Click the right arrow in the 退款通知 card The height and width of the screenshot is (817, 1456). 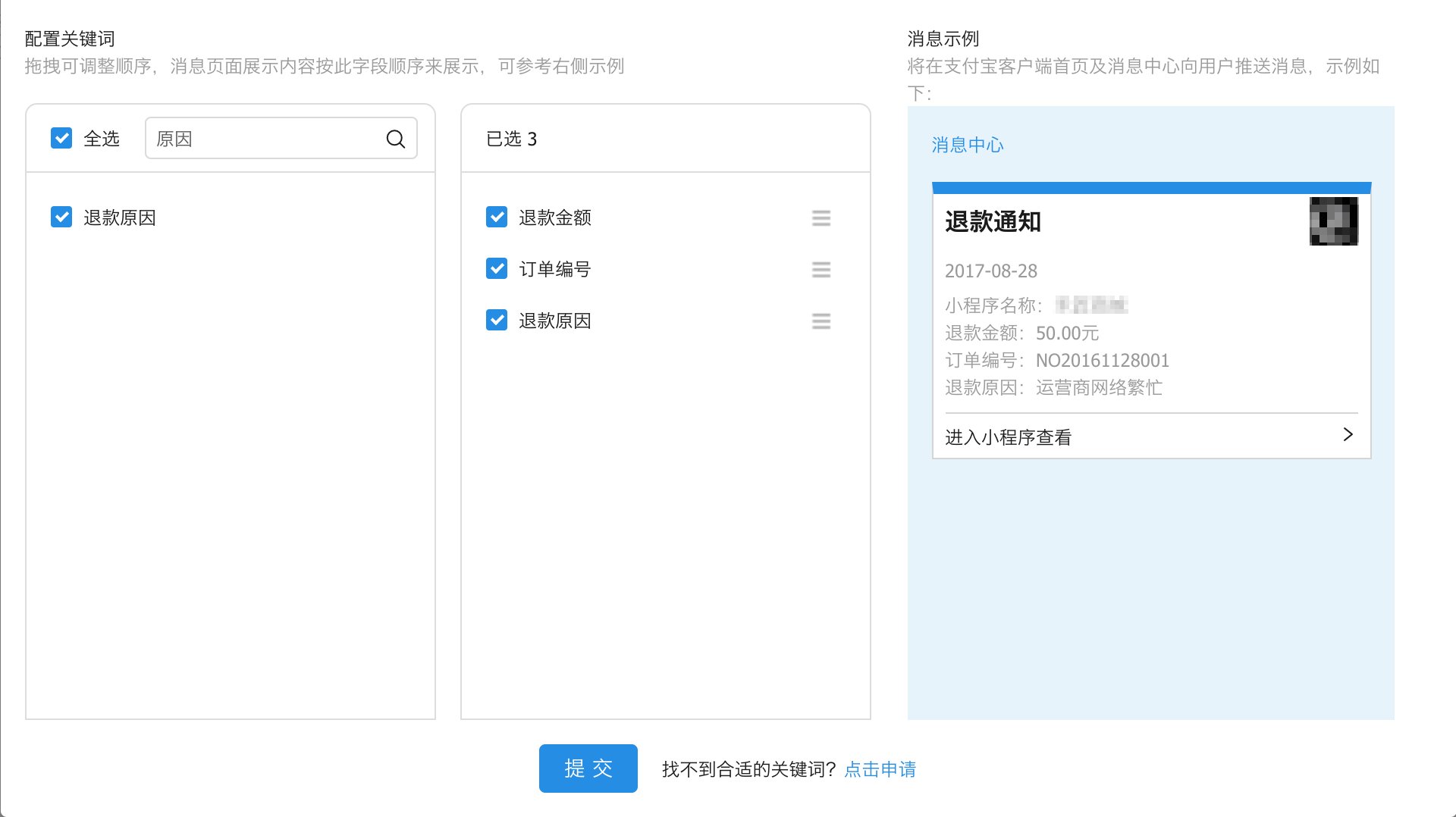click(x=1348, y=435)
